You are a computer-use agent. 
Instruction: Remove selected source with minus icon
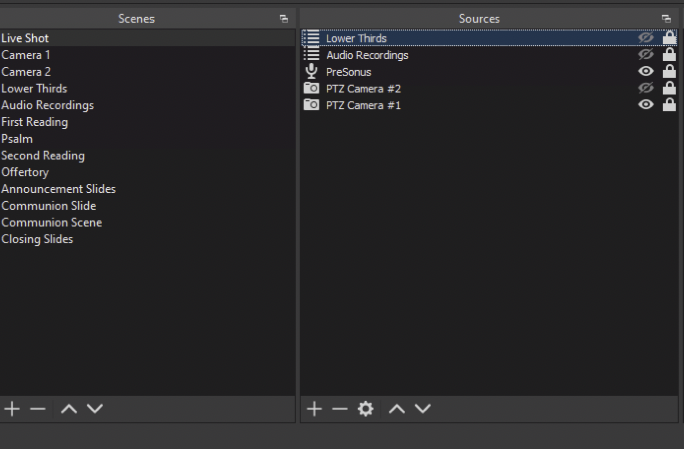(x=339, y=409)
